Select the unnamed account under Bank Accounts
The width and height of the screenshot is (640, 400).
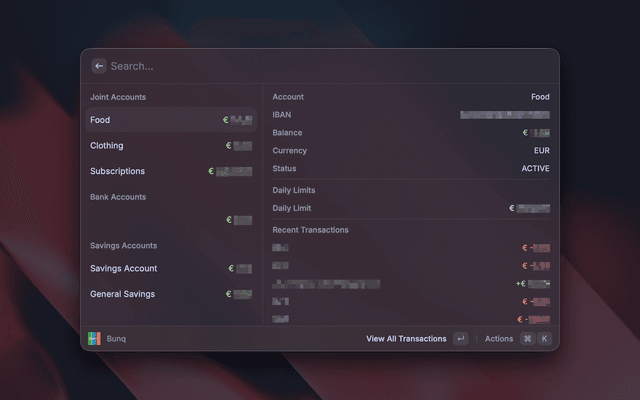point(170,220)
